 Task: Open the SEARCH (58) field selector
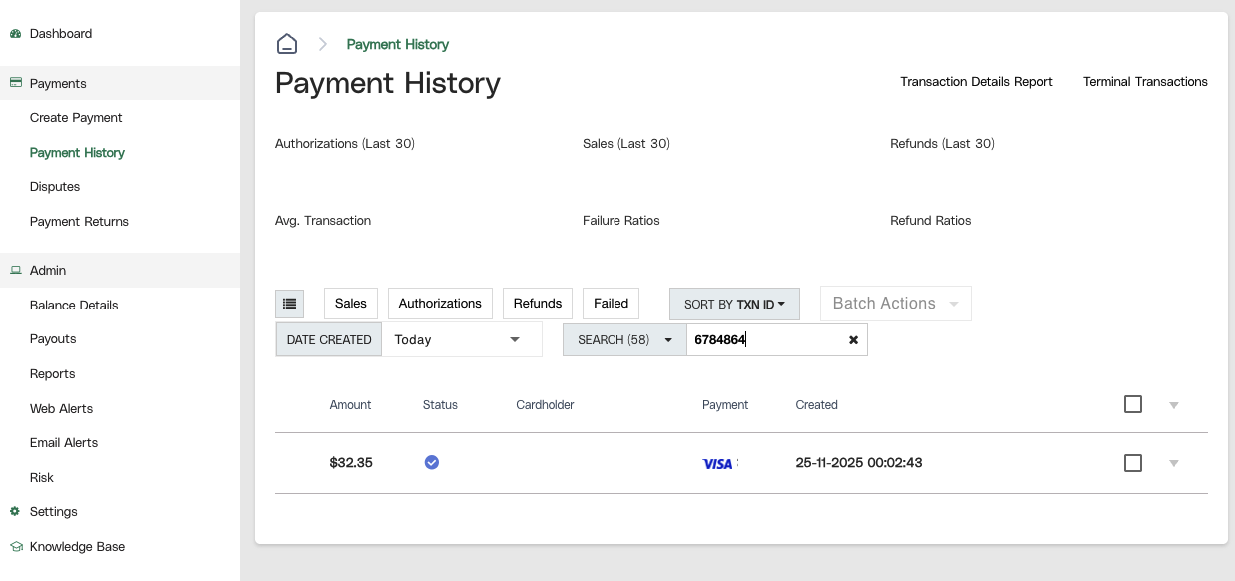(x=624, y=339)
